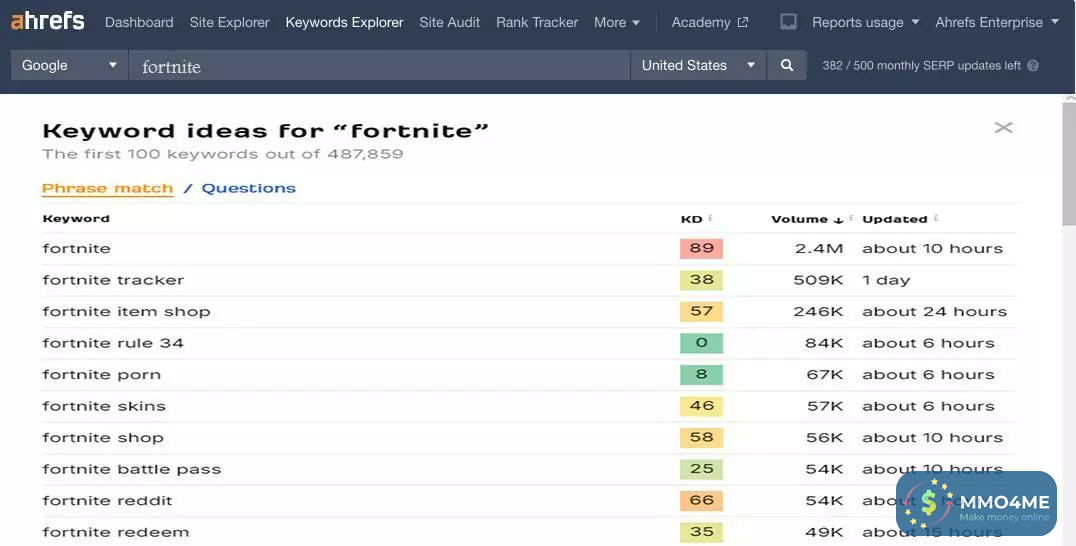This screenshot has width=1076, height=546.
Task: Click the keyword search input field
Action: (x=380, y=66)
